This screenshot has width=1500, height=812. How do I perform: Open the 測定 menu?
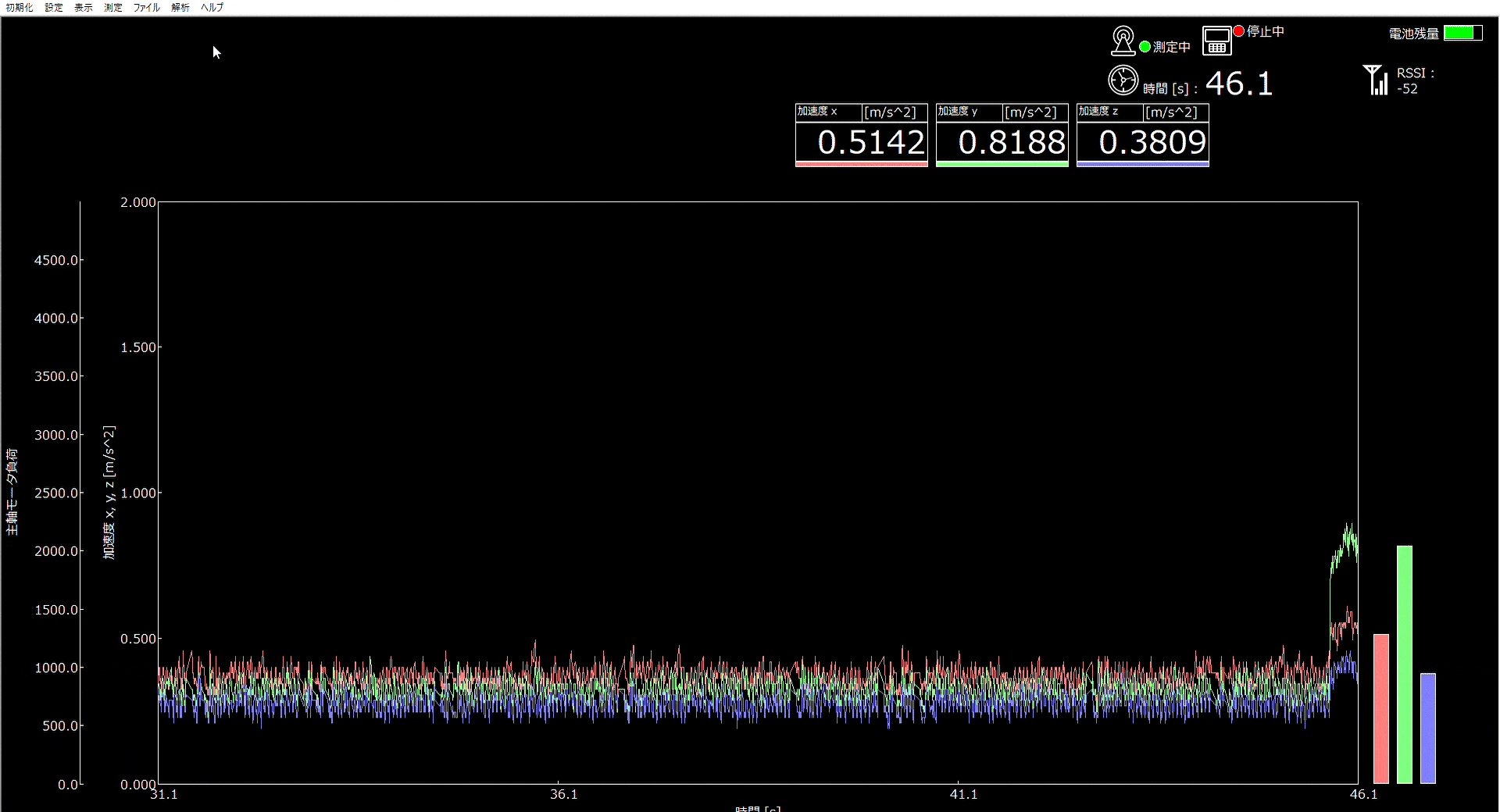(113, 7)
